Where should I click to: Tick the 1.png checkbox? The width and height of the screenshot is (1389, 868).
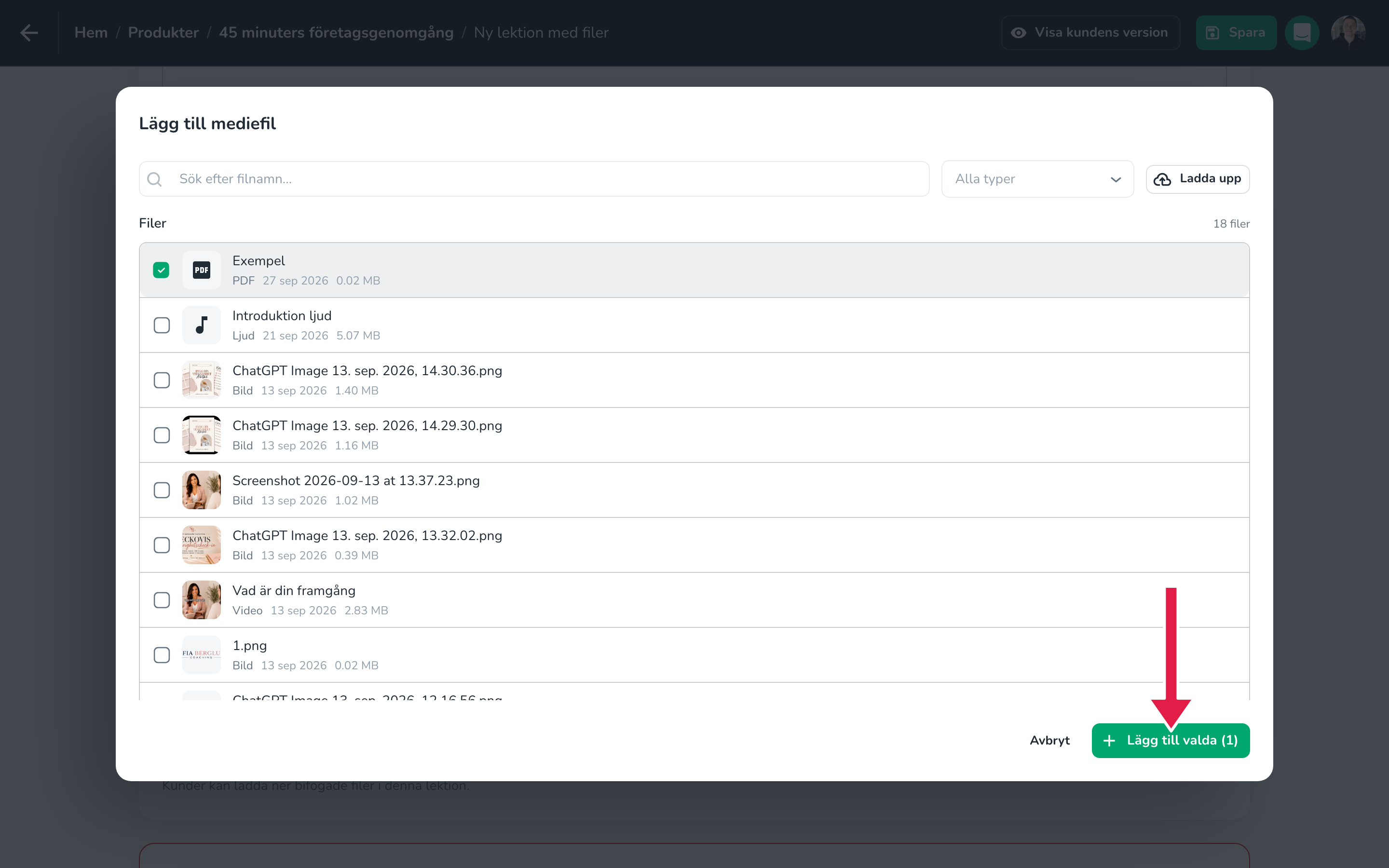tap(161, 655)
